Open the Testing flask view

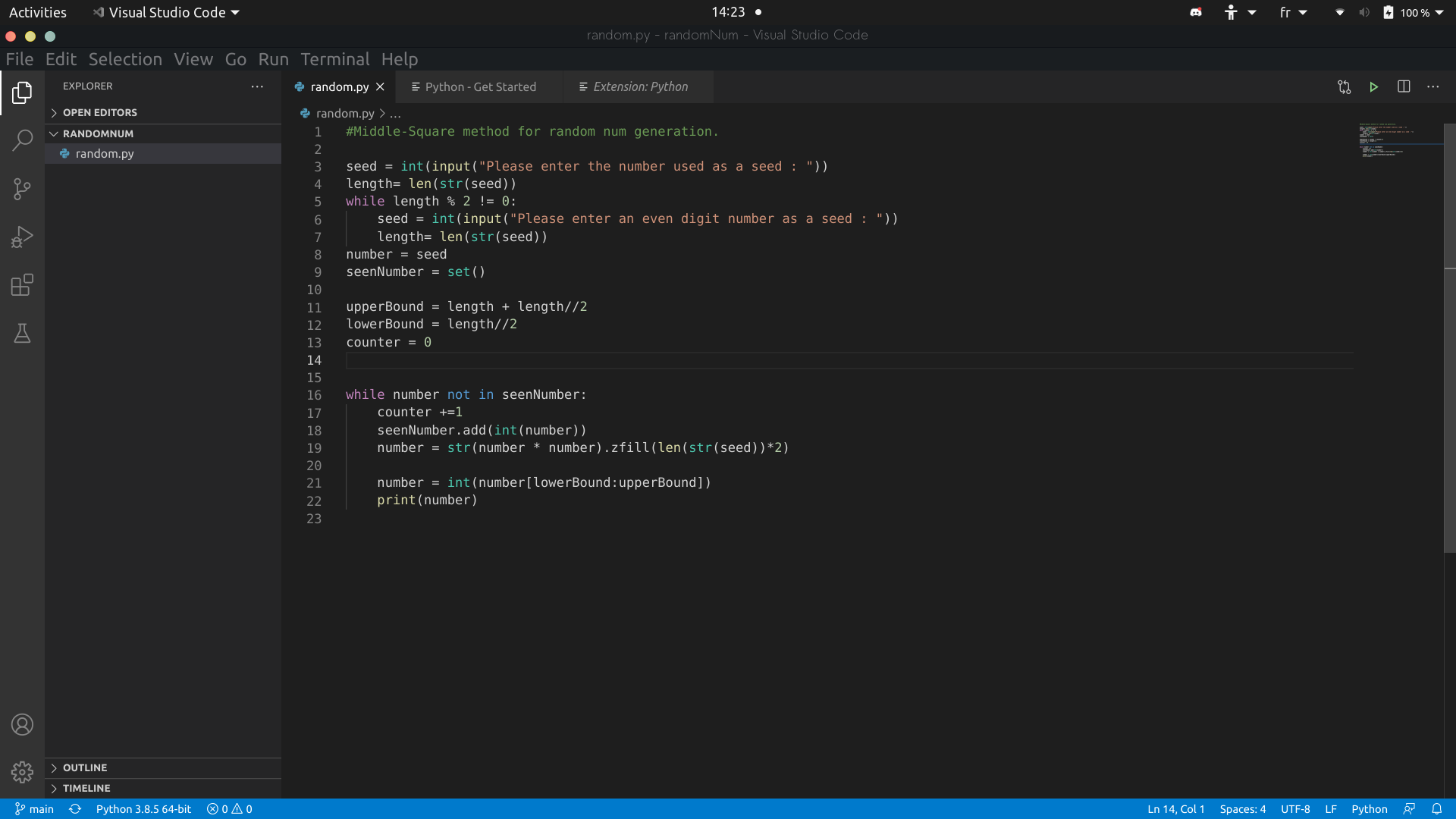point(22,334)
